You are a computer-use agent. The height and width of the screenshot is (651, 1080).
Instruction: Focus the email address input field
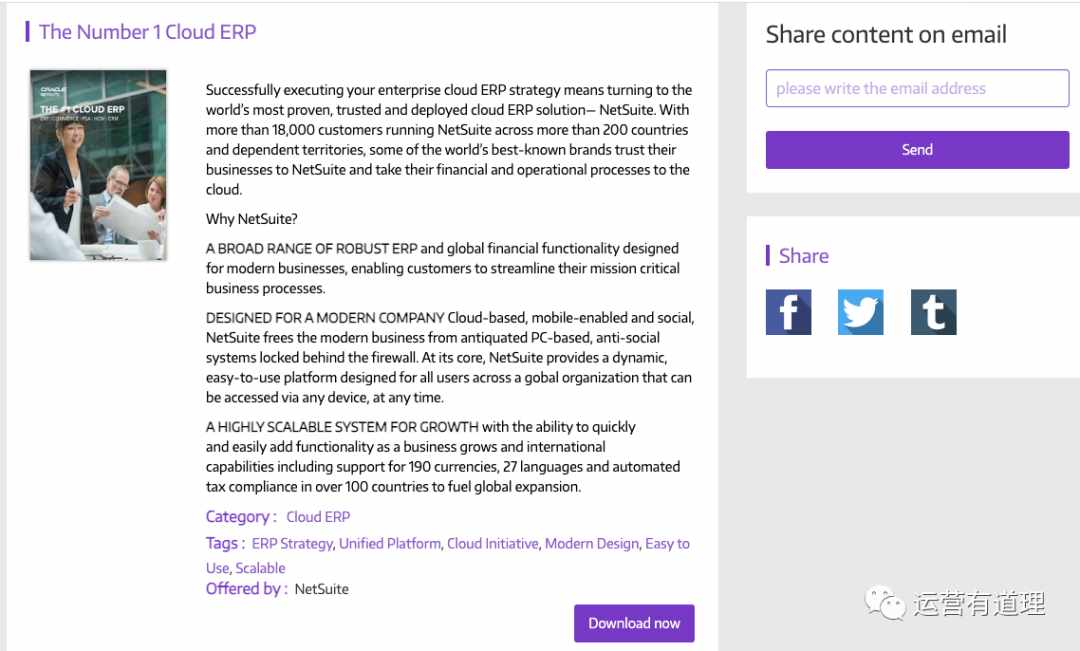pyautogui.click(x=917, y=88)
